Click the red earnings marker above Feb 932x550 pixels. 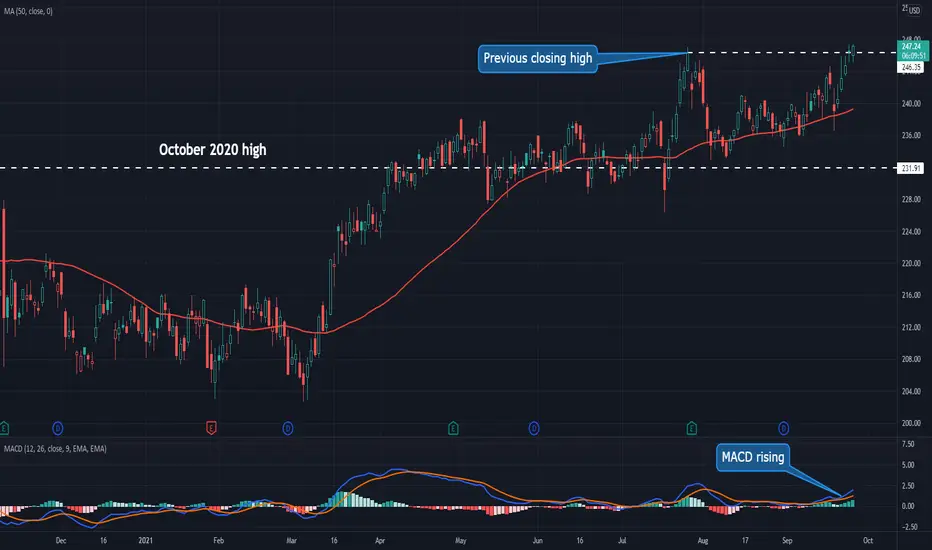click(x=211, y=428)
